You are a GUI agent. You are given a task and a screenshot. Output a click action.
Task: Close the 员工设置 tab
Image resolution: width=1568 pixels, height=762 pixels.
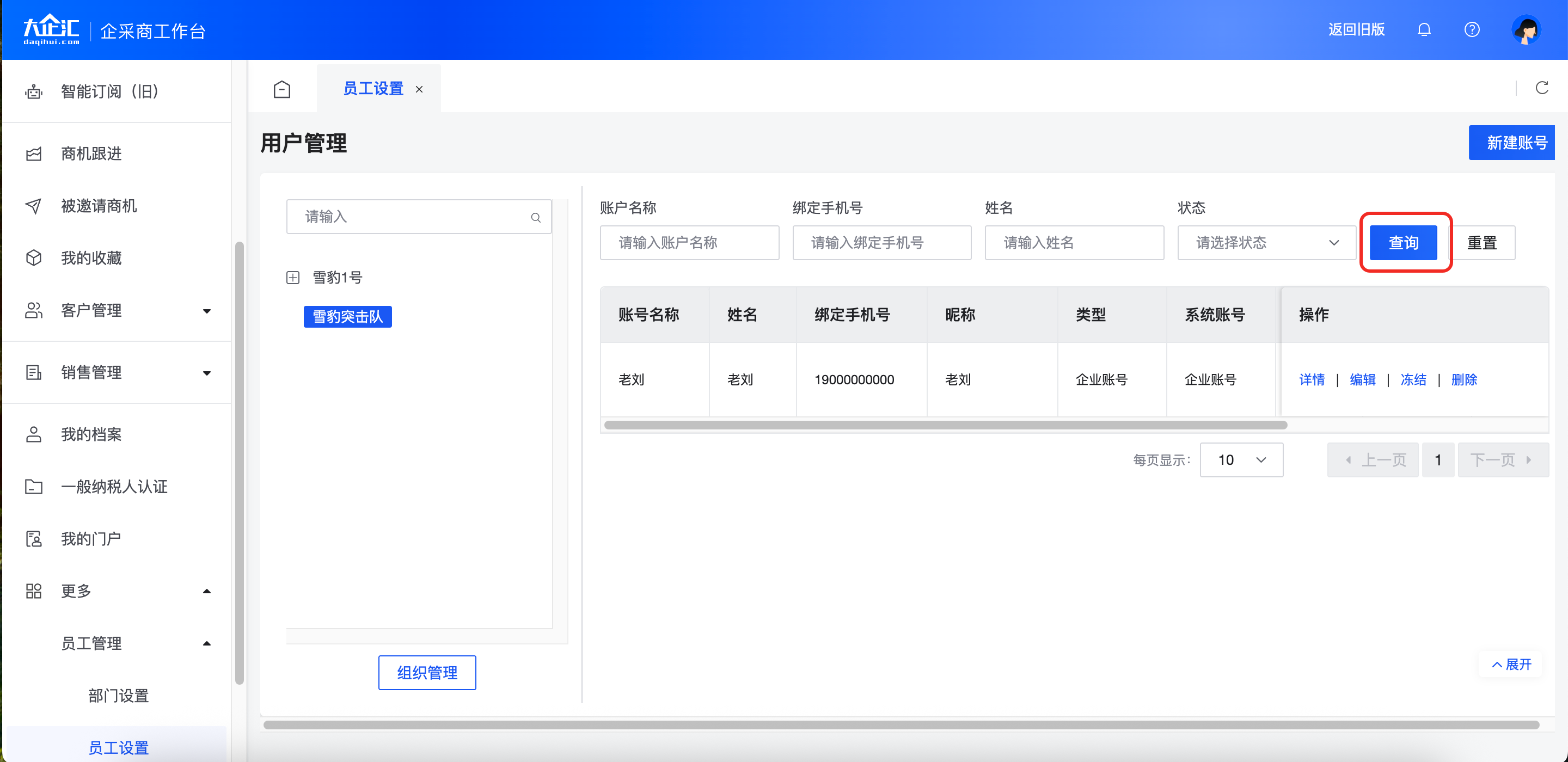pos(419,89)
